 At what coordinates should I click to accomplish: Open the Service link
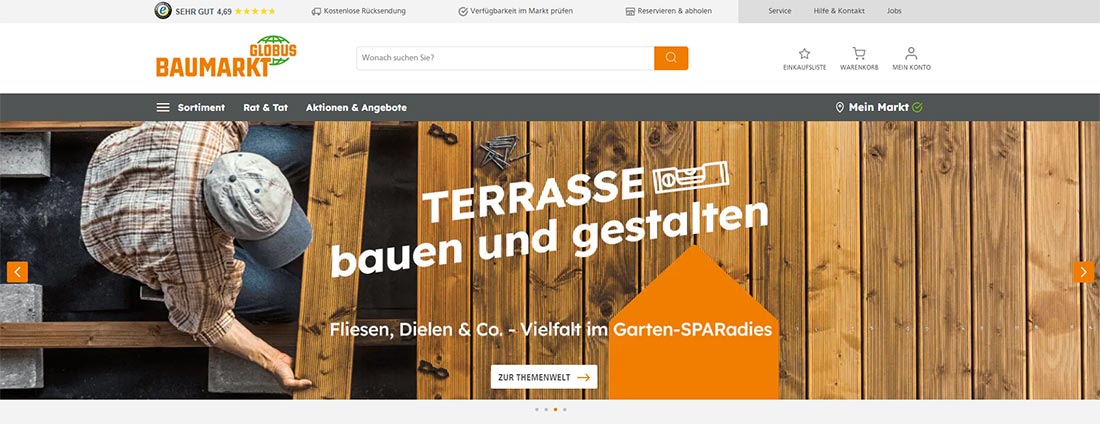pos(779,11)
